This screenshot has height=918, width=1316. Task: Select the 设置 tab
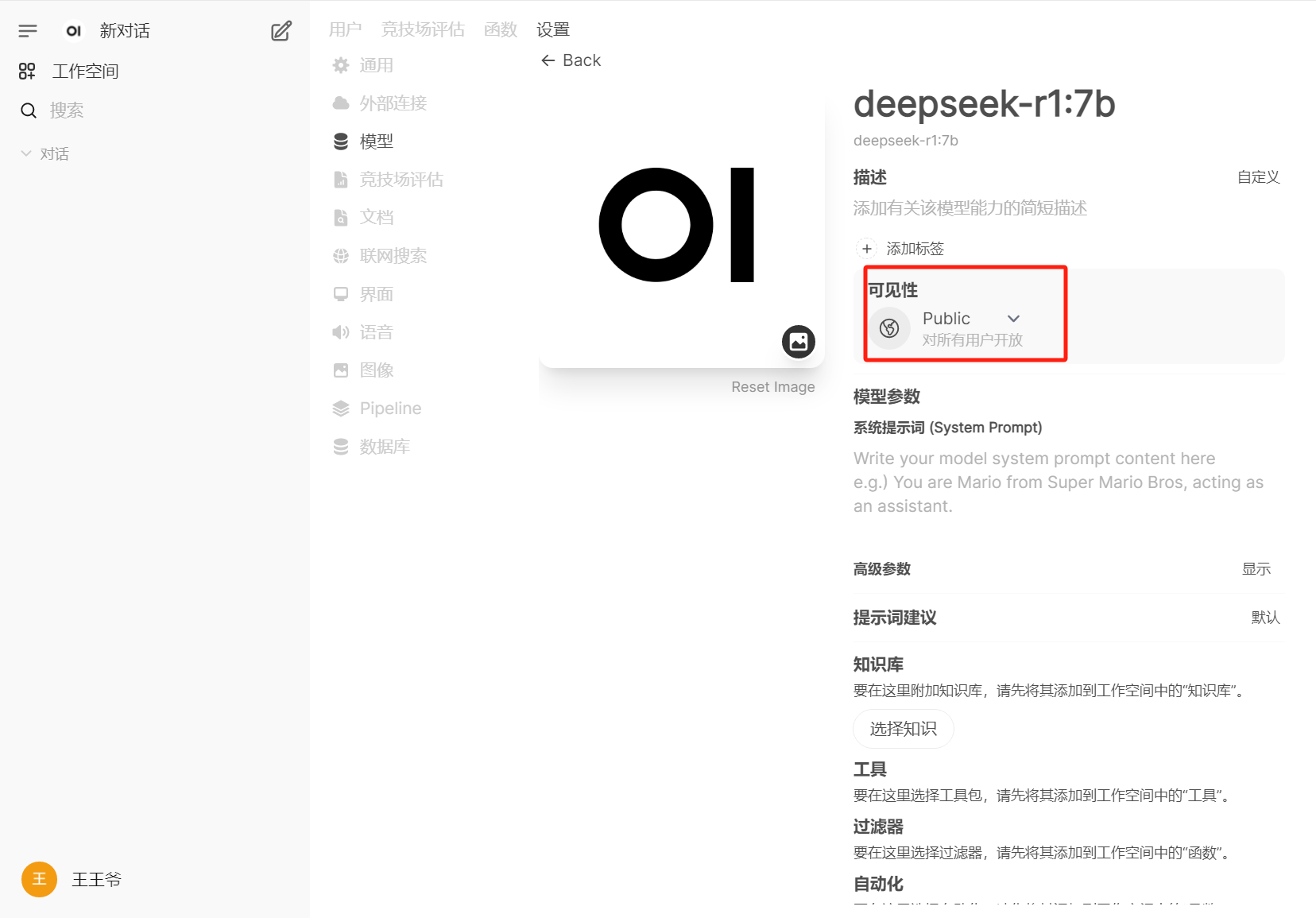553,30
